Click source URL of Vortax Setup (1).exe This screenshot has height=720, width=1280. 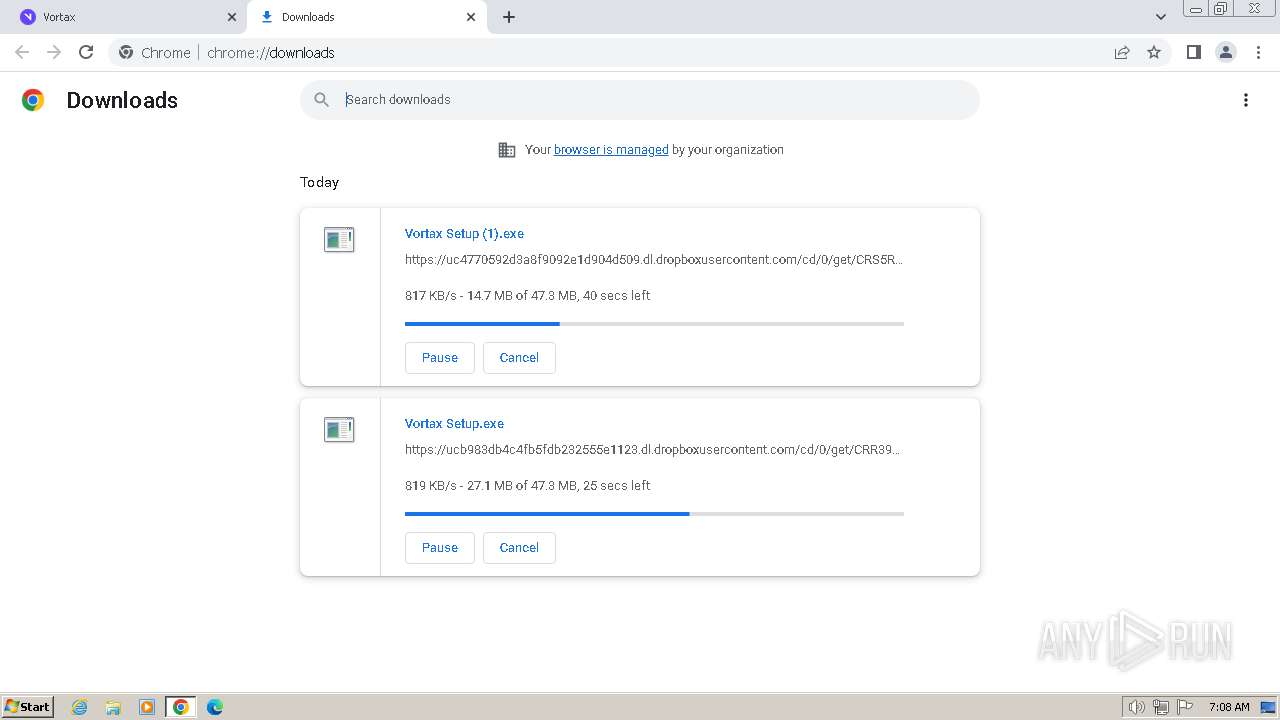click(654, 260)
